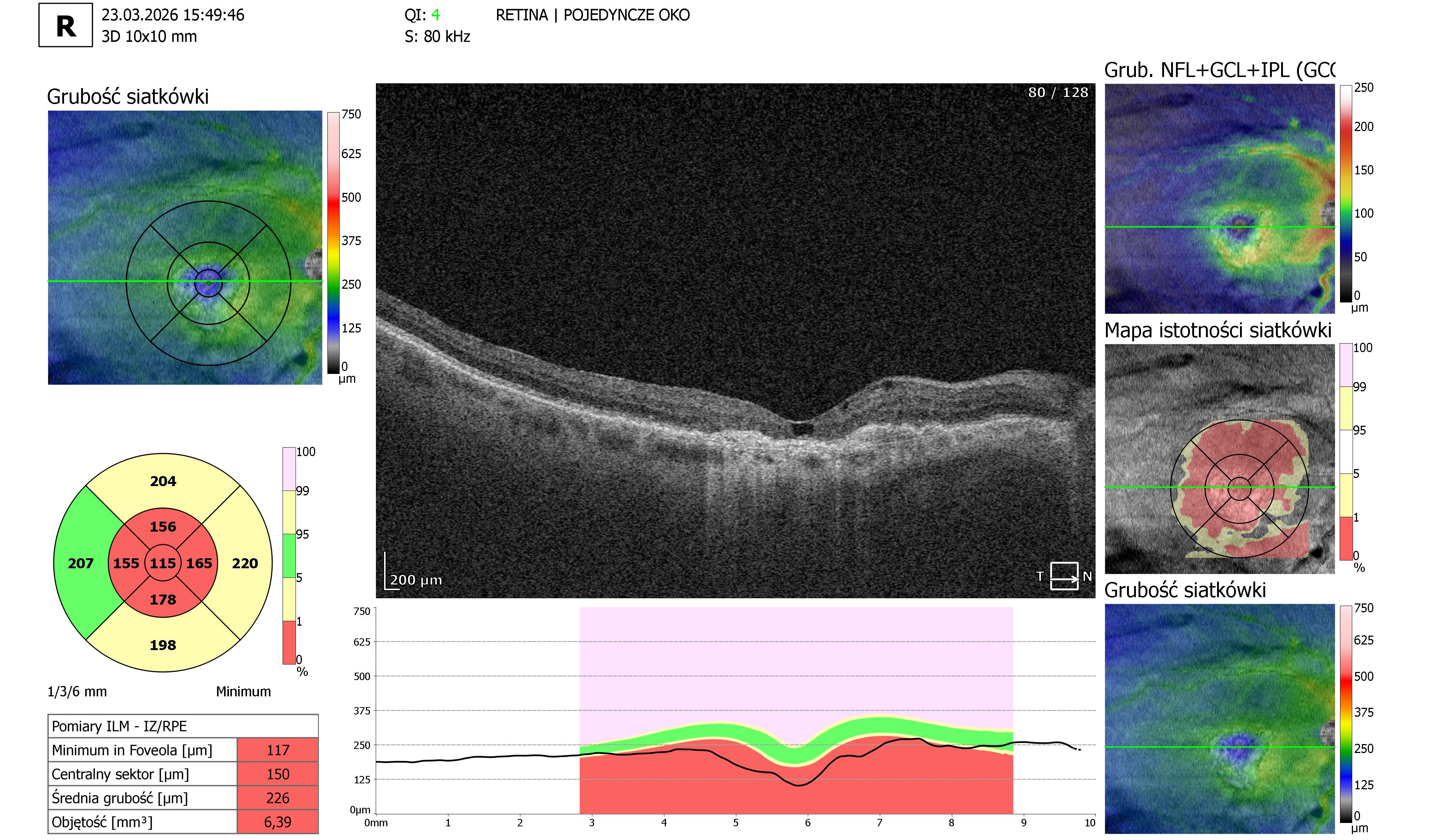Screen dimensions: 1430x840
Task: Click the Objętość value 6,39
Action: (277, 821)
